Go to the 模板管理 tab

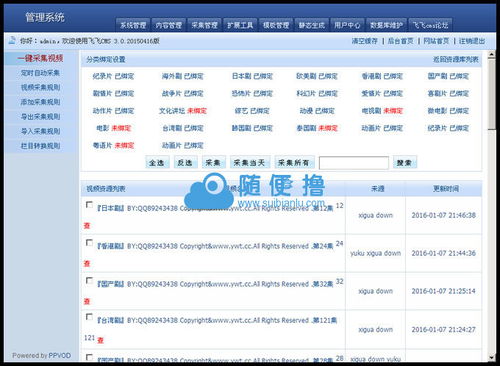point(276,25)
